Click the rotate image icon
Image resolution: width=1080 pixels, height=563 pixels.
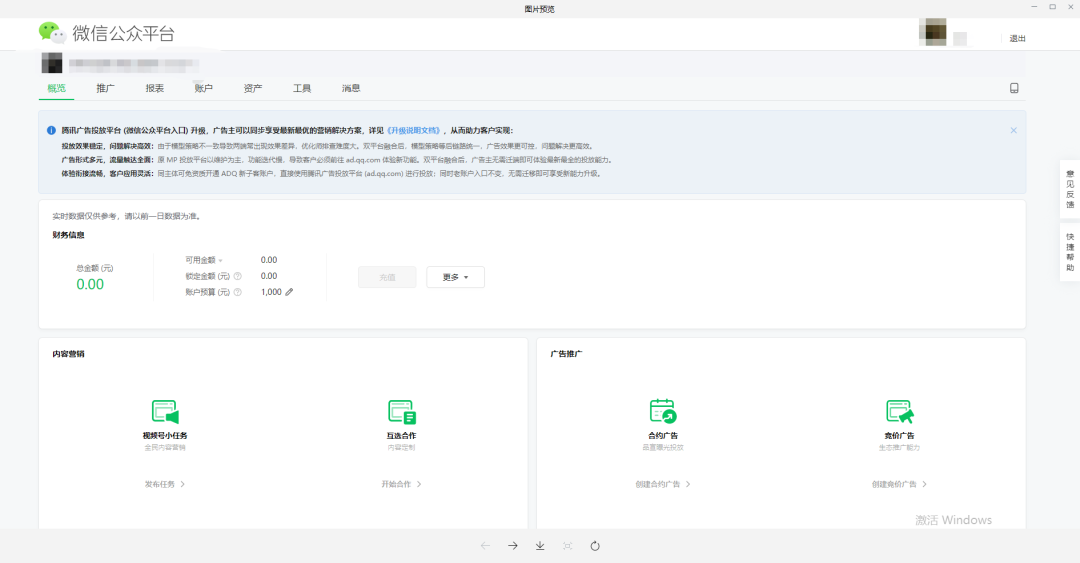pos(595,546)
